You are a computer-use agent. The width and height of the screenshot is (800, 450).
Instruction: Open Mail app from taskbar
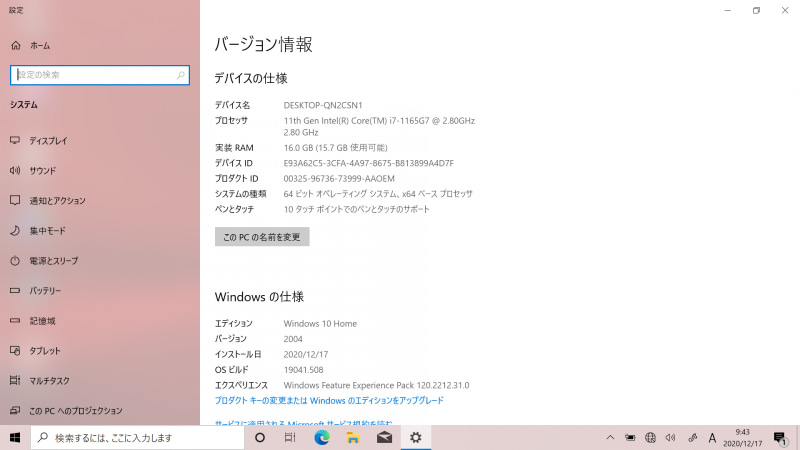coord(384,438)
